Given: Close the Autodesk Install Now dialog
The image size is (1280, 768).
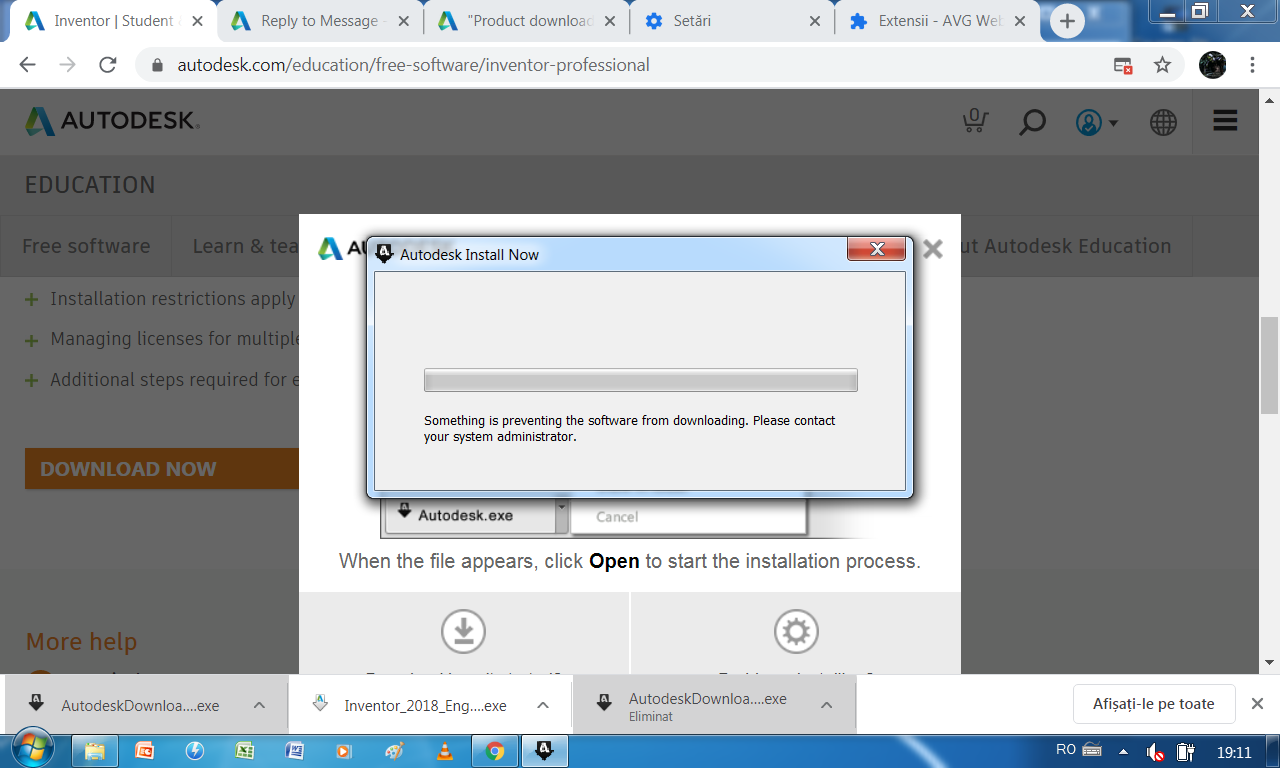Looking at the screenshot, I should pyautogui.click(x=877, y=249).
